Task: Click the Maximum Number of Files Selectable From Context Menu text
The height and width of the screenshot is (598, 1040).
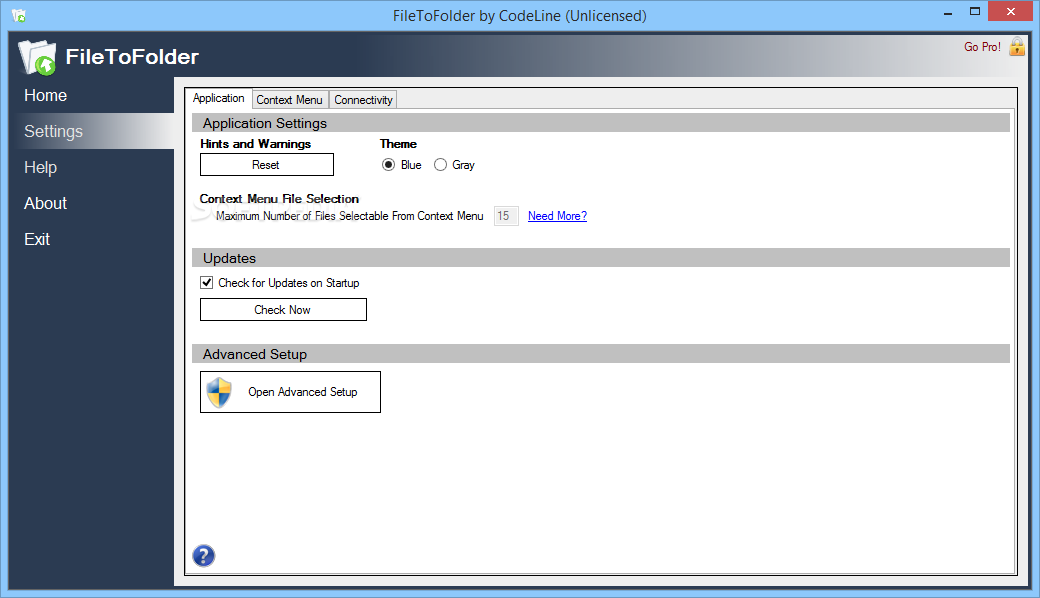Action: (x=350, y=215)
